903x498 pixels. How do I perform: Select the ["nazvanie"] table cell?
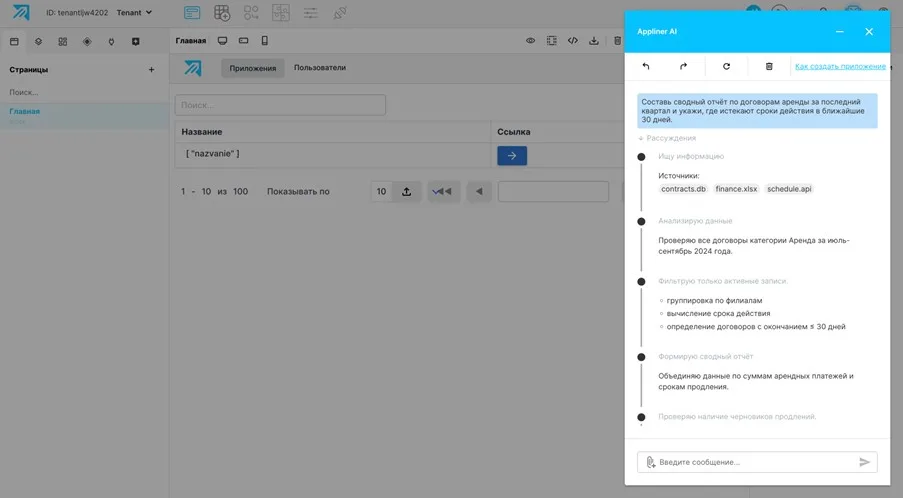pyautogui.click(x=332, y=154)
